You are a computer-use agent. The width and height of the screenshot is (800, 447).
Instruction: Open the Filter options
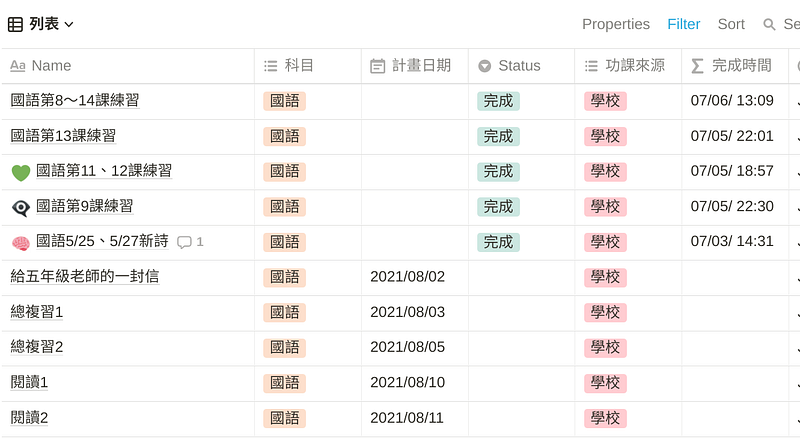[x=684, y=24]
